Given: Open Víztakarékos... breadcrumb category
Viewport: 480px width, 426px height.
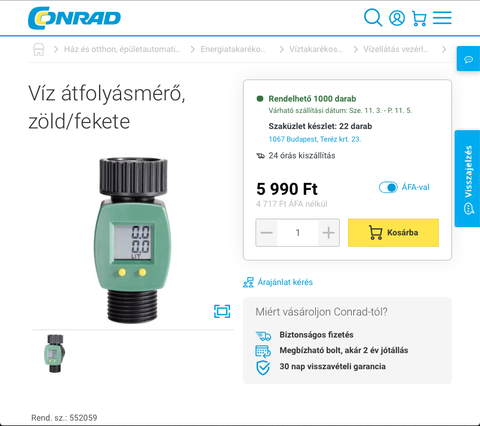Looking at the screenshot, I should click(316, 49).
